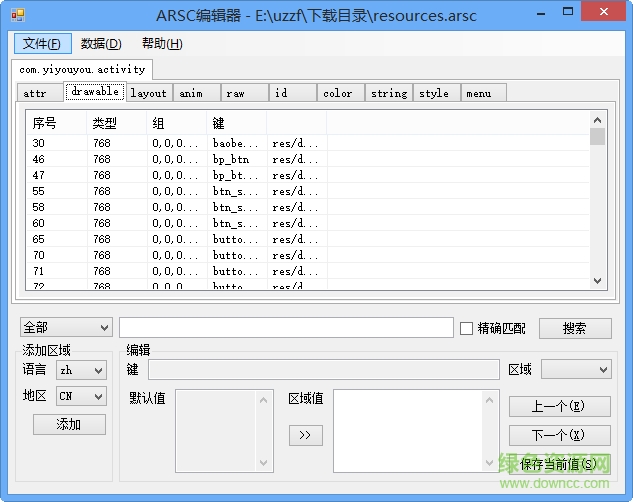Click the >> copy value button

(305, 435)
